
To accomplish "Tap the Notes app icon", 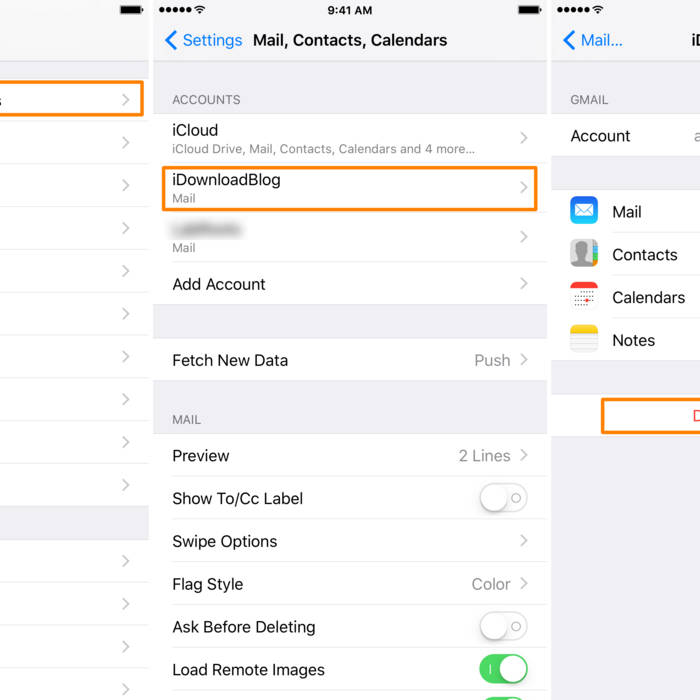I will pos(583,338).
